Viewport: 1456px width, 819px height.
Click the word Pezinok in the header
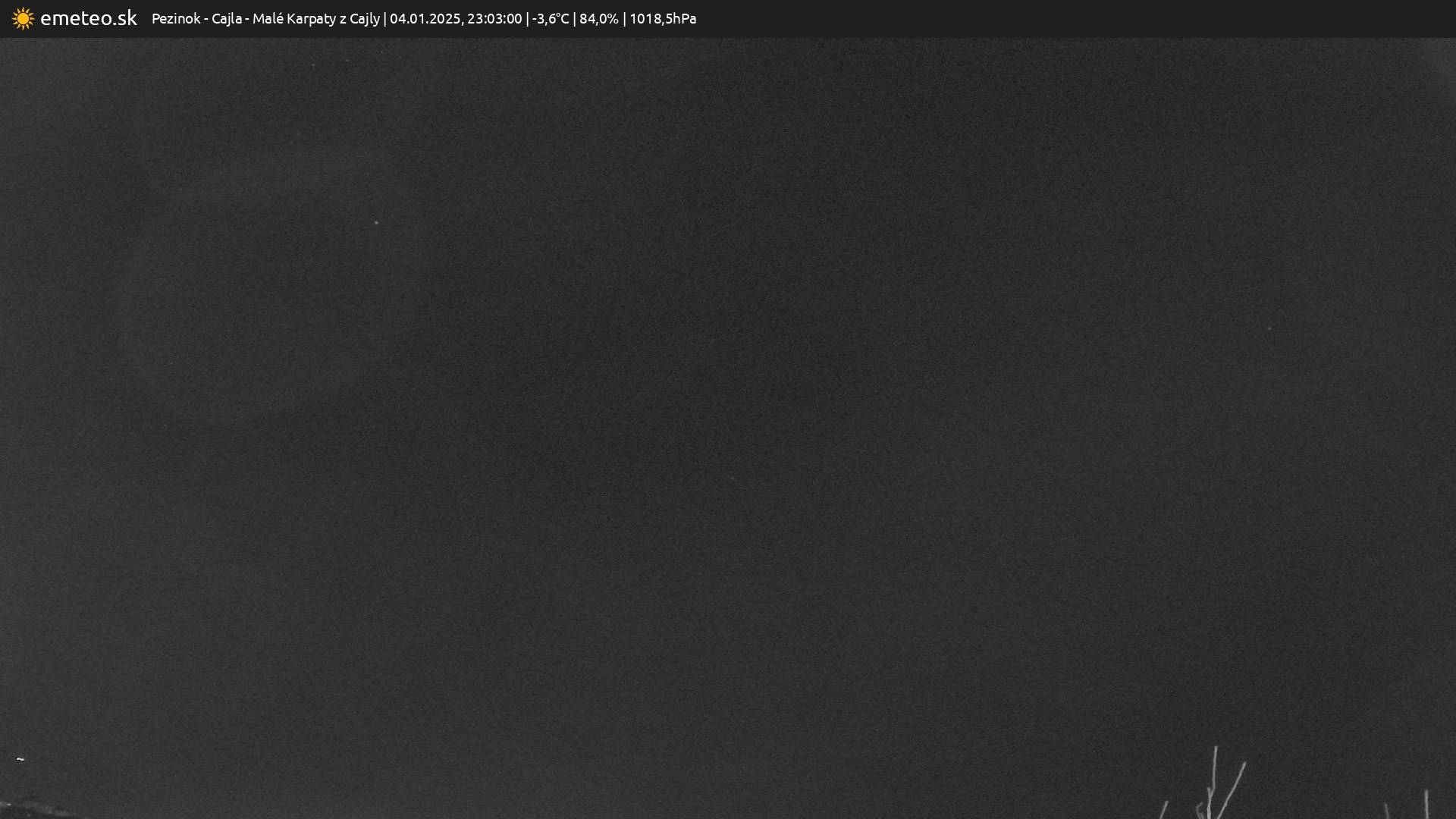(176, 18)
